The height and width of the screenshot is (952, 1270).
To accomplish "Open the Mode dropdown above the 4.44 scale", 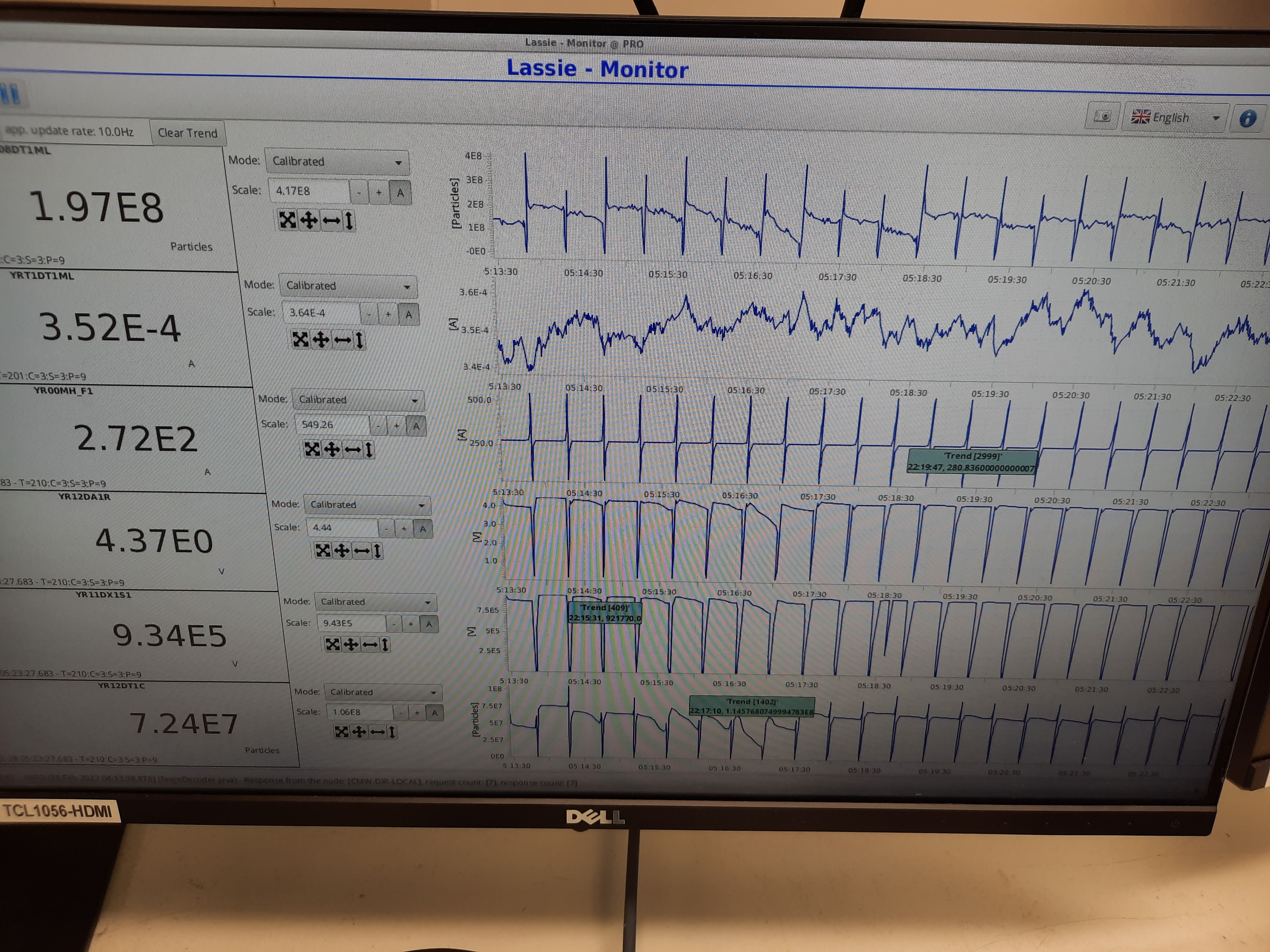I will [x=367, y=505].
